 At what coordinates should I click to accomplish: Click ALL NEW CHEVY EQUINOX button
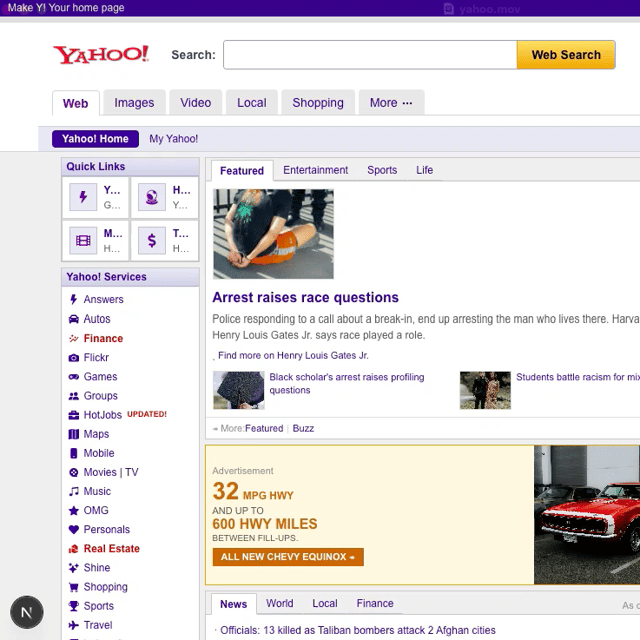pyautogui.click(x=288, y=557)
